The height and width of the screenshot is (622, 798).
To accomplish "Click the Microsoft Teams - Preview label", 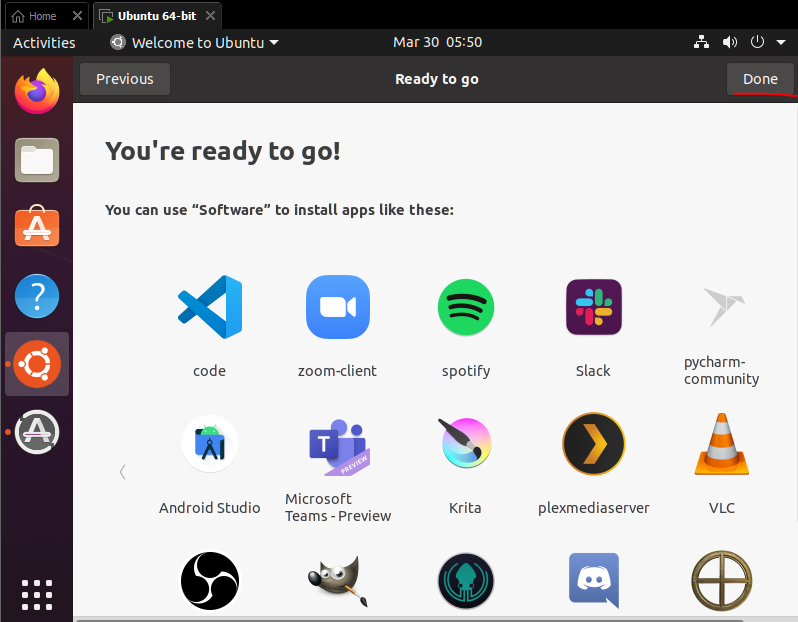I will point(338,507).
